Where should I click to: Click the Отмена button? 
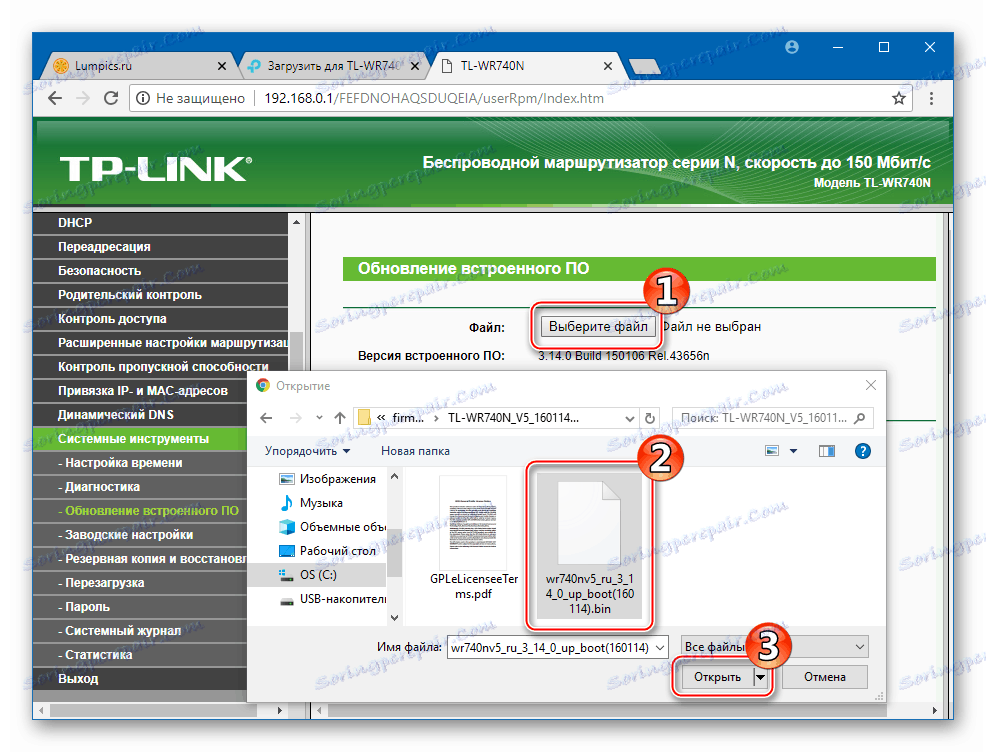(x=824, y=677)
